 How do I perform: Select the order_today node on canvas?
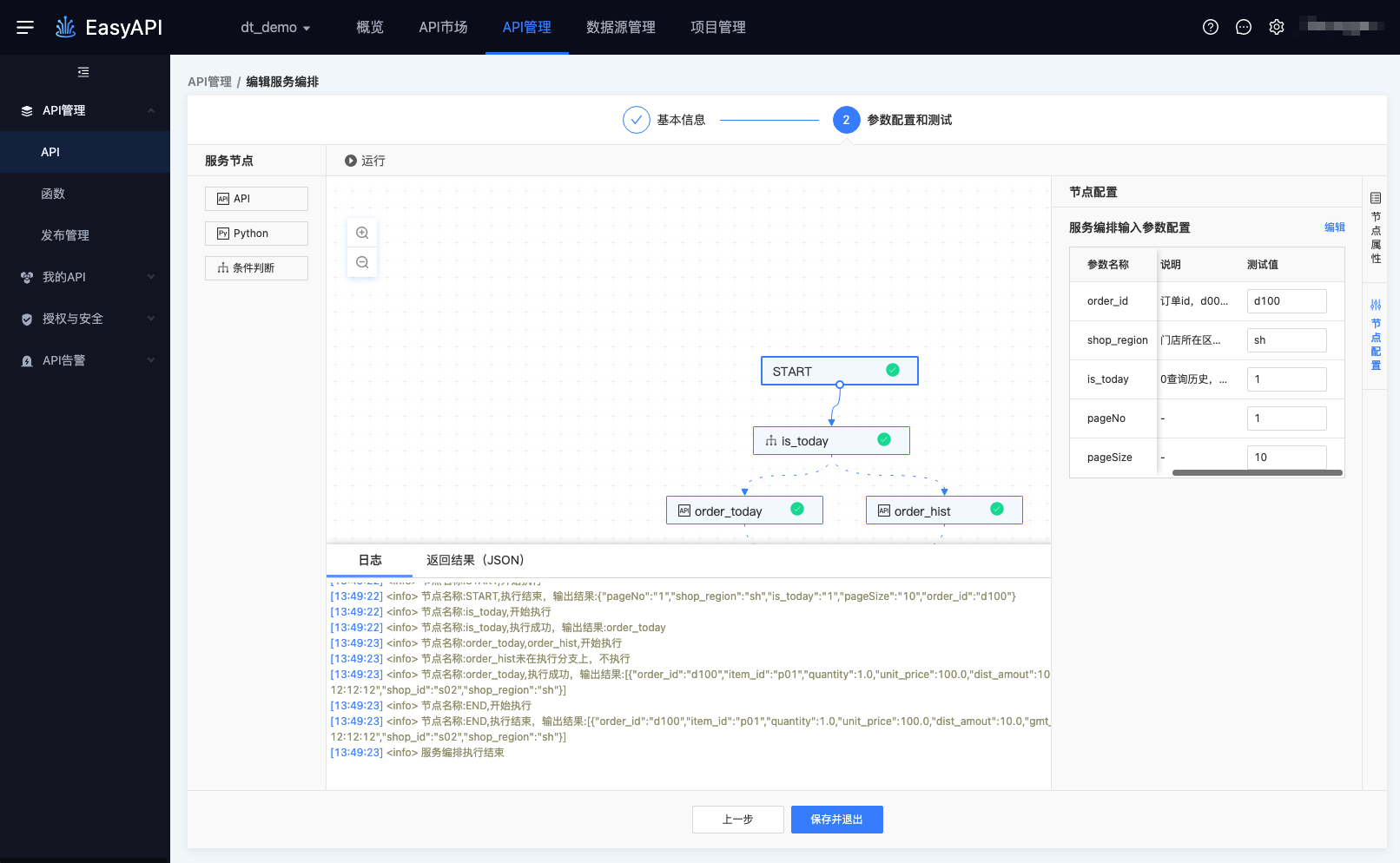pos(744,511)
